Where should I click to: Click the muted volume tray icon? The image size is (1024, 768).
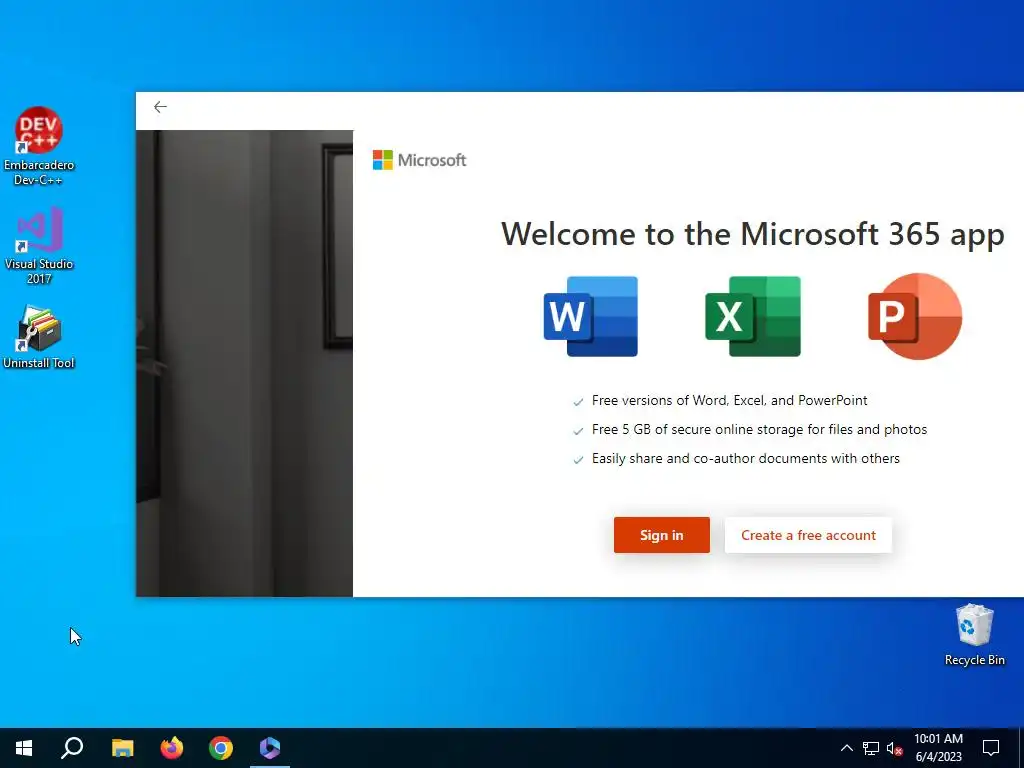click(895, 748)
